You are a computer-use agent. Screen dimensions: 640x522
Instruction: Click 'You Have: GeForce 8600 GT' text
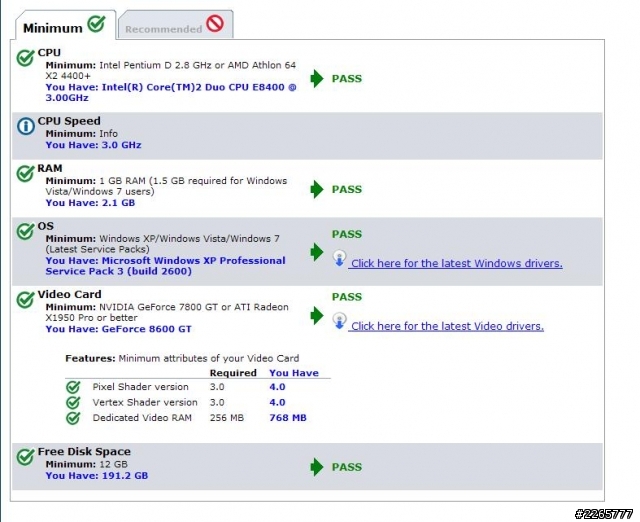point(118,329)
